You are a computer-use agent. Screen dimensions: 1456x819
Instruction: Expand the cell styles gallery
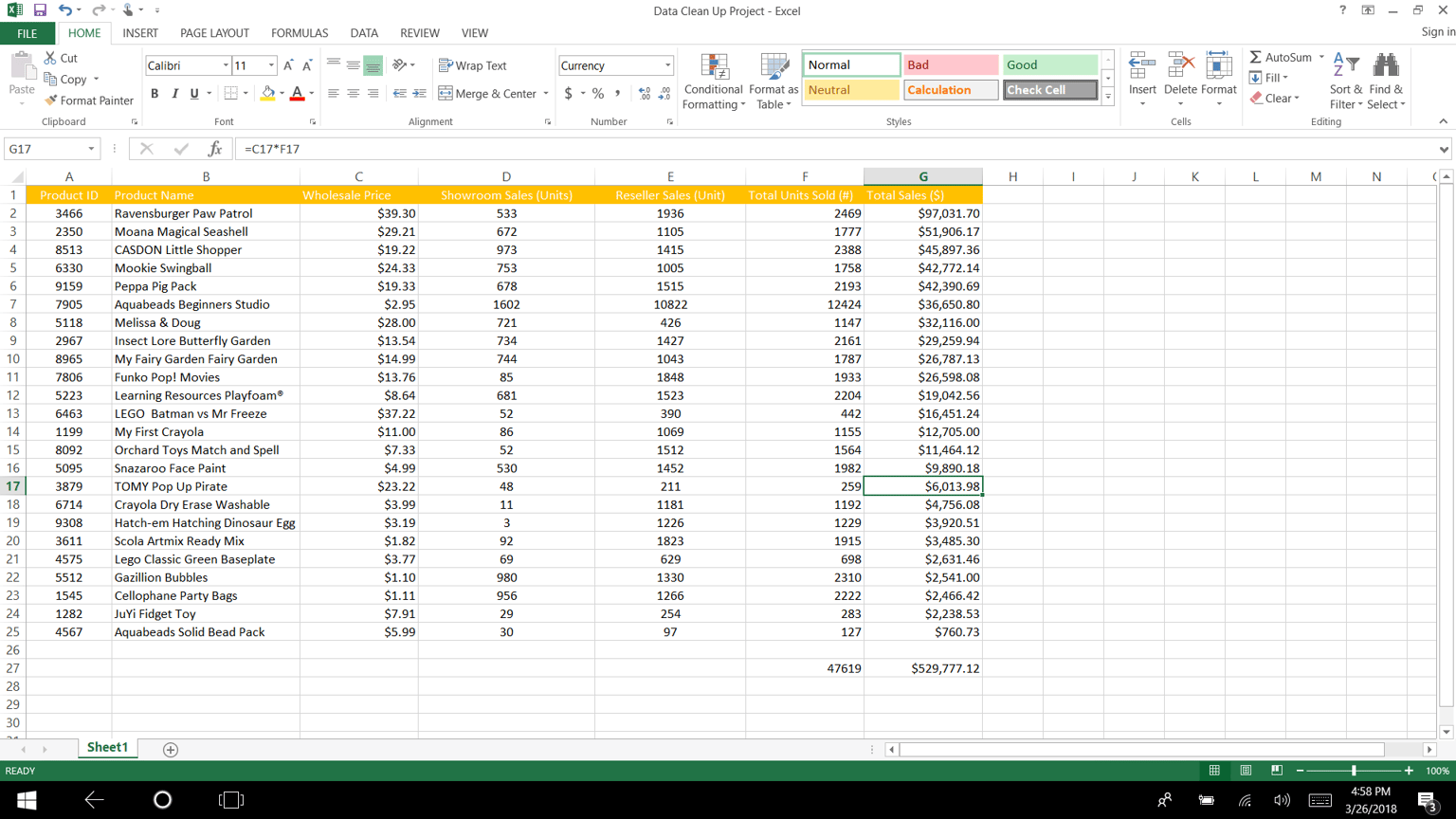pos(1108,97)
